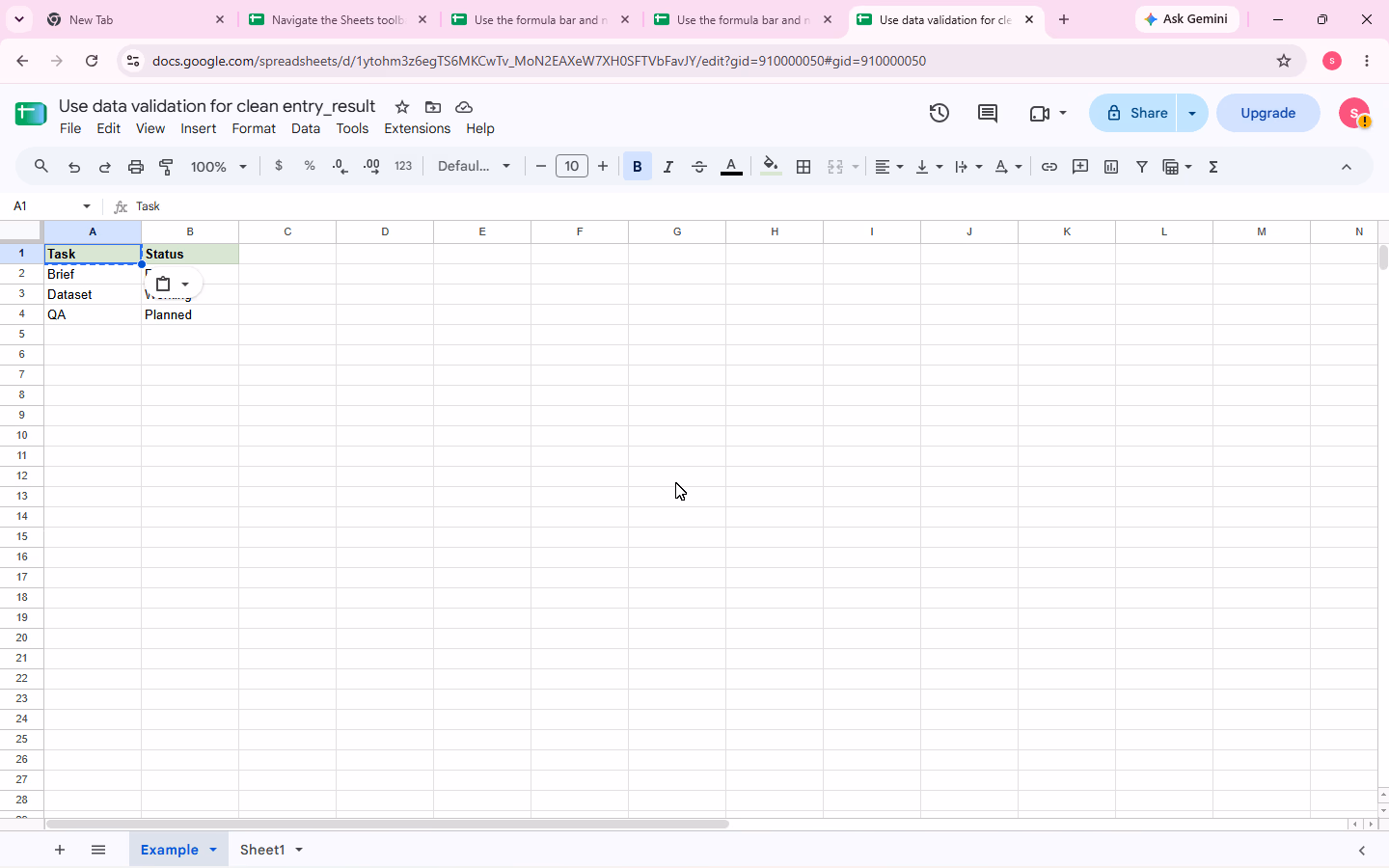Star this spreadsheet document

(x=402, y=107)
